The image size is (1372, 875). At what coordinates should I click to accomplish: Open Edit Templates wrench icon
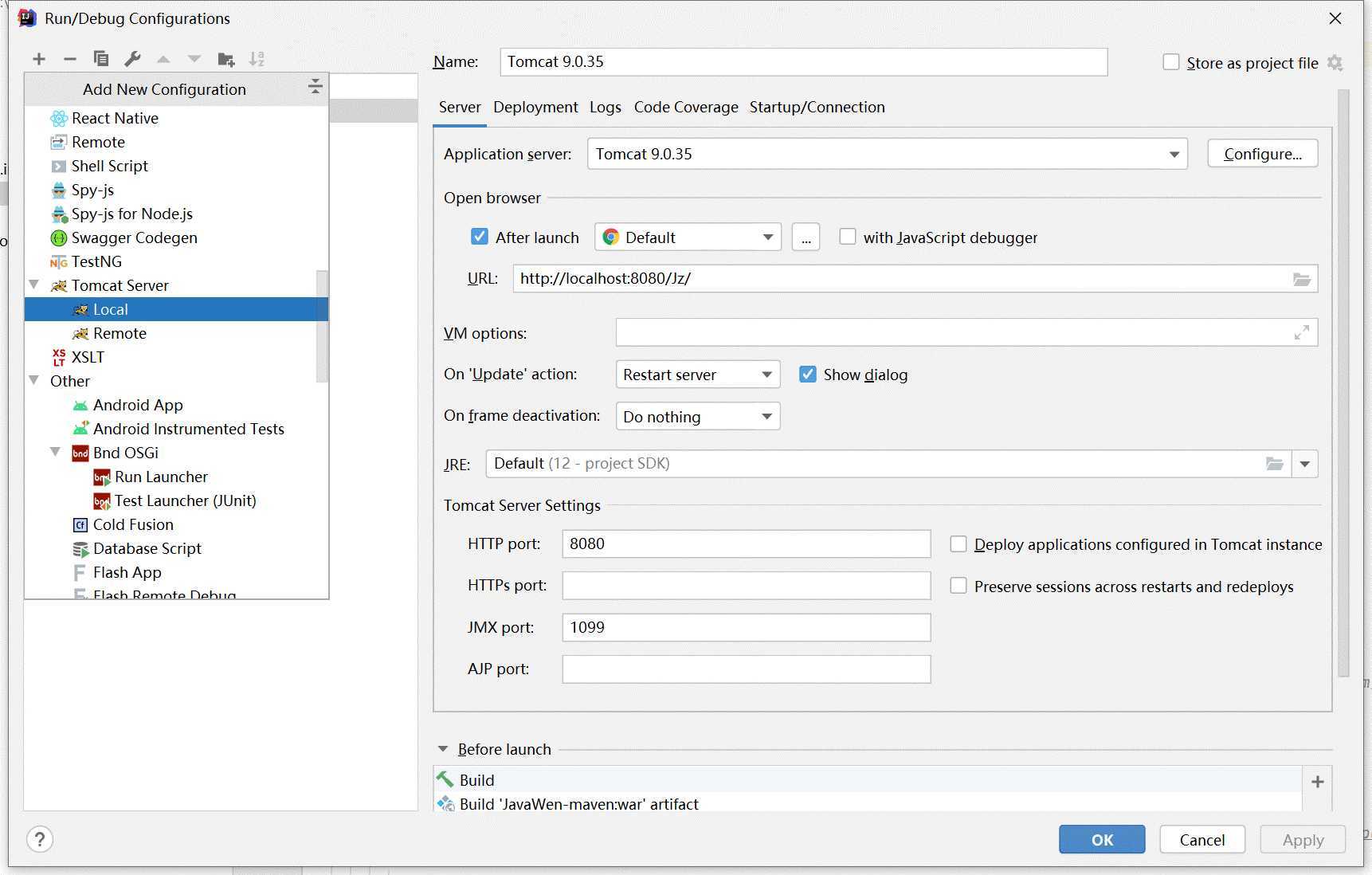tap(132, 59)
